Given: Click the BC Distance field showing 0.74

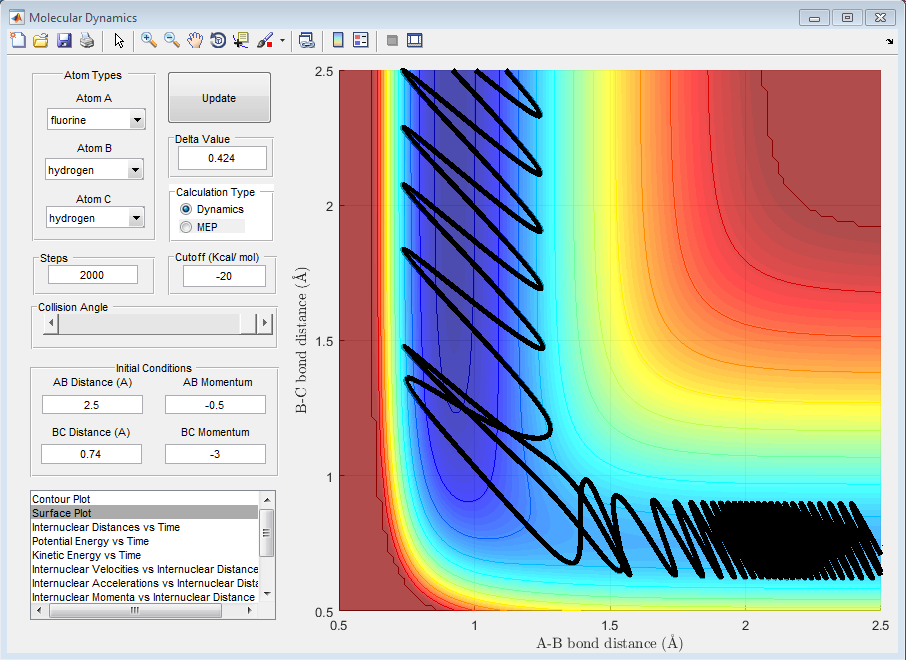Looking at the screenshot, I should coord(91,454).
